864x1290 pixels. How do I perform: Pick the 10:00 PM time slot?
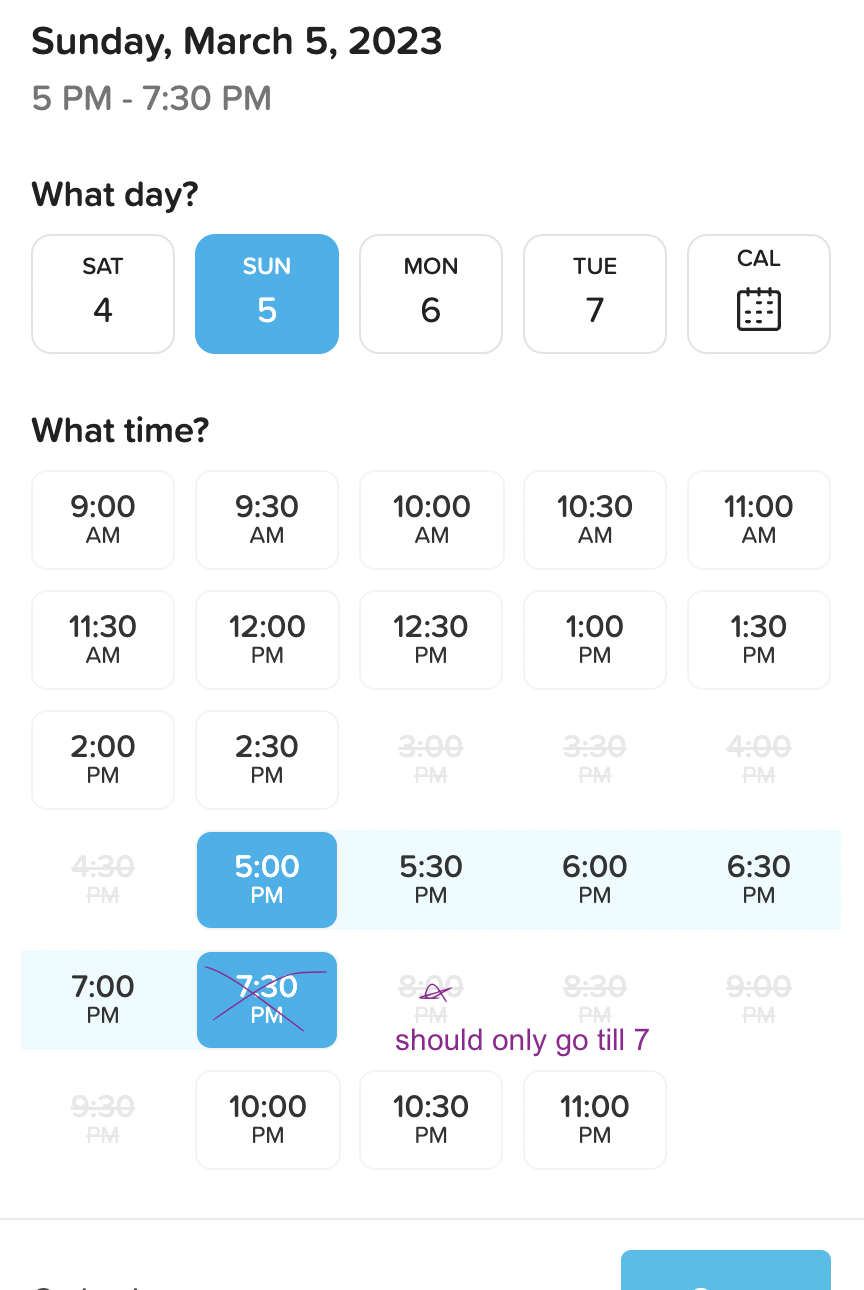pos(267,1120)
